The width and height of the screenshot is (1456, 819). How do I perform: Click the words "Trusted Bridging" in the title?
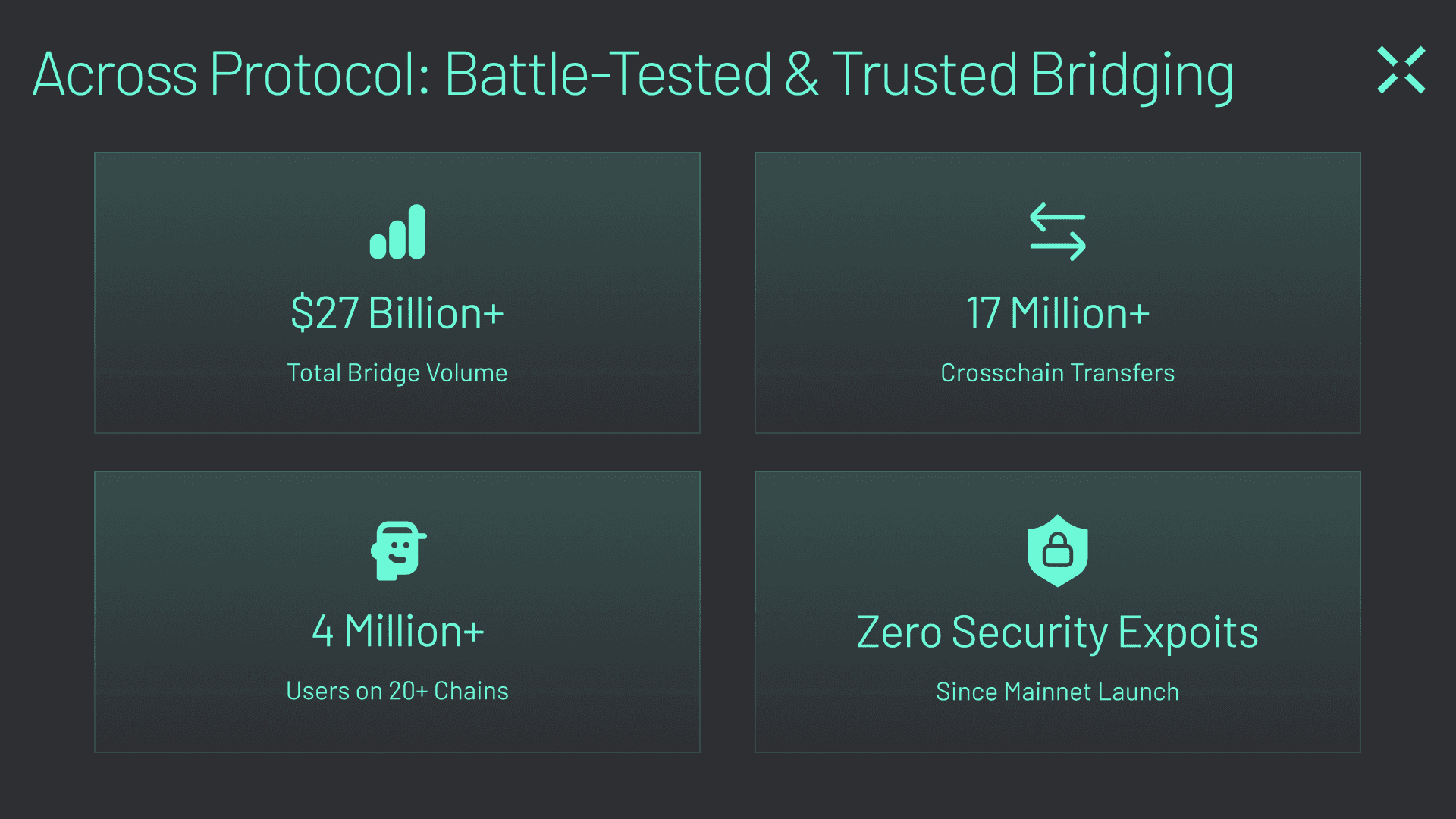(x=1033, y=74)
